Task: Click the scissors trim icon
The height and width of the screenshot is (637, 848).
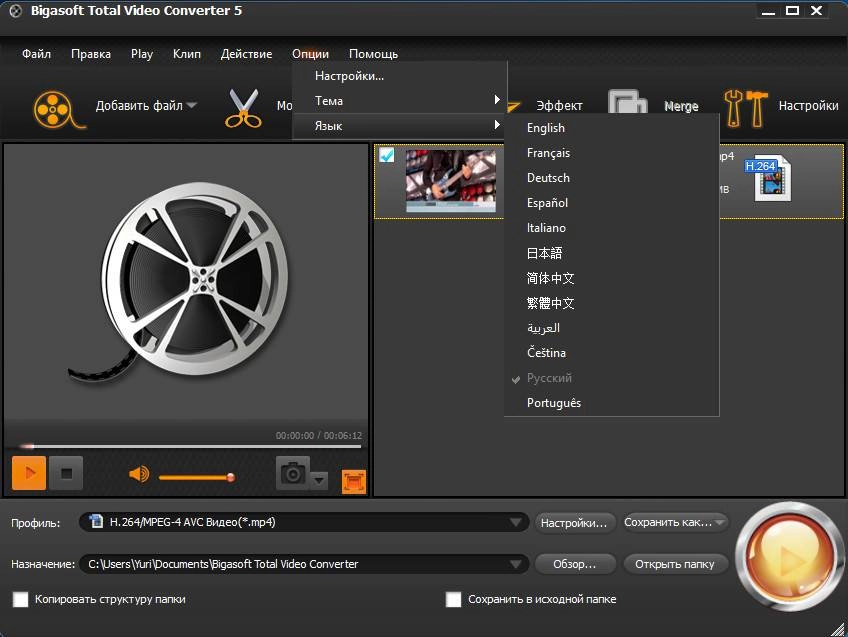Action: (x=243, y=108)
